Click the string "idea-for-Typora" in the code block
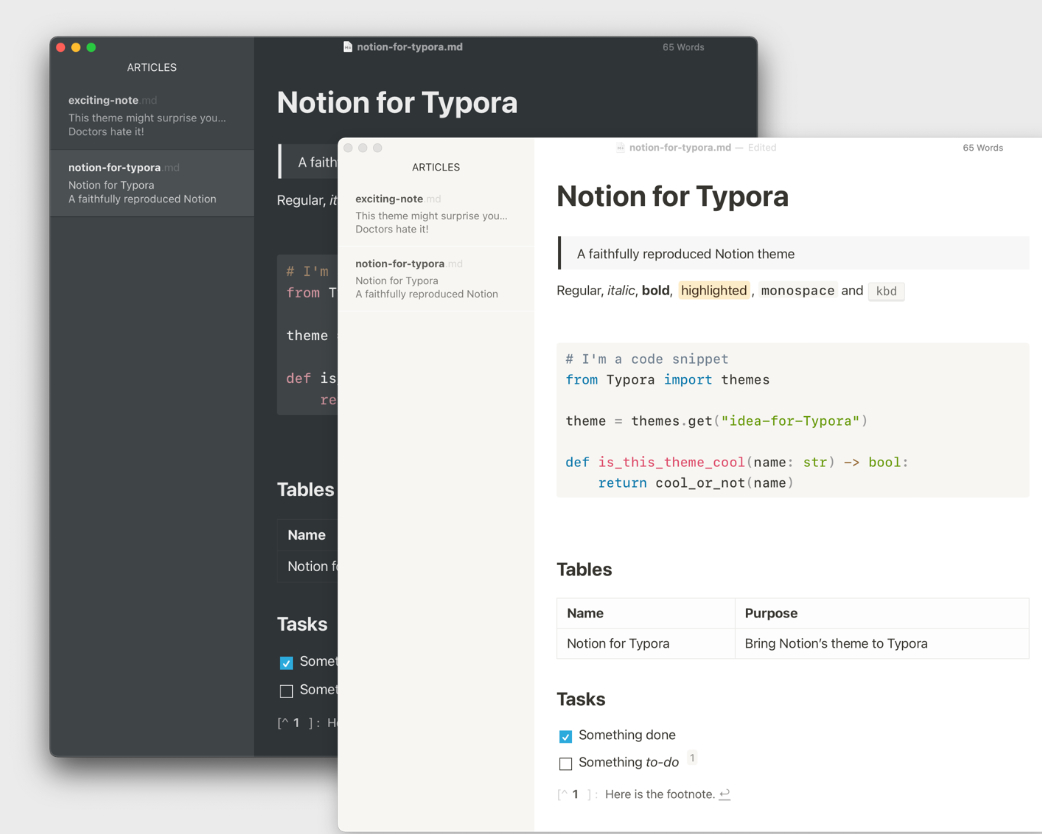Viewport: 1042px width, 834px height. click(x=790, y=421)
